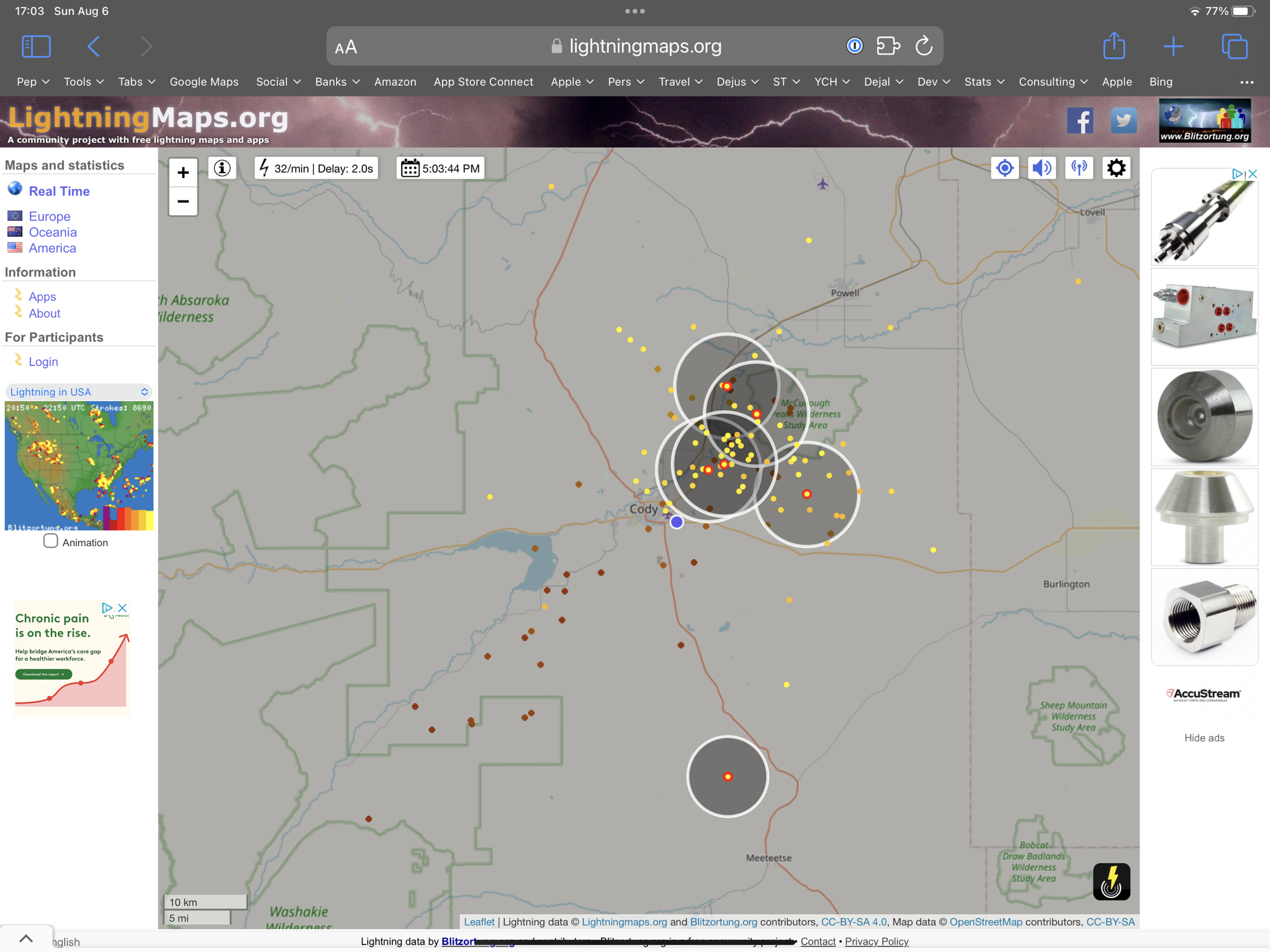Expand the Consulting bookmarks folder
The height and width of the screenshot is (952, 1270).
click(x=1053, y=82)
